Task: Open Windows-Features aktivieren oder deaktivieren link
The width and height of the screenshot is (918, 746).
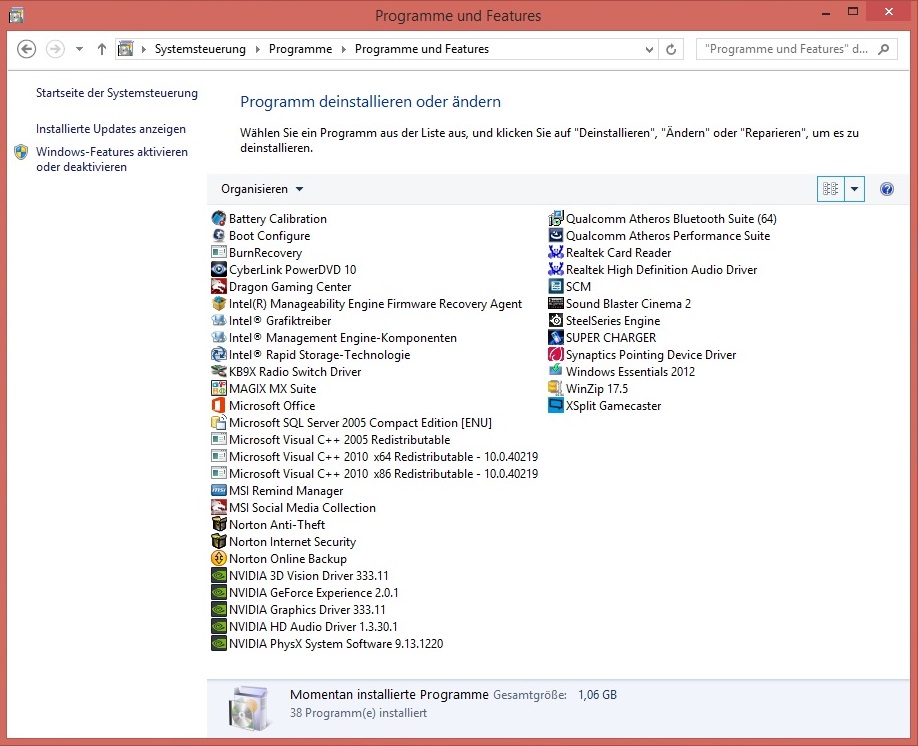Action: click(x=112, y=159)
